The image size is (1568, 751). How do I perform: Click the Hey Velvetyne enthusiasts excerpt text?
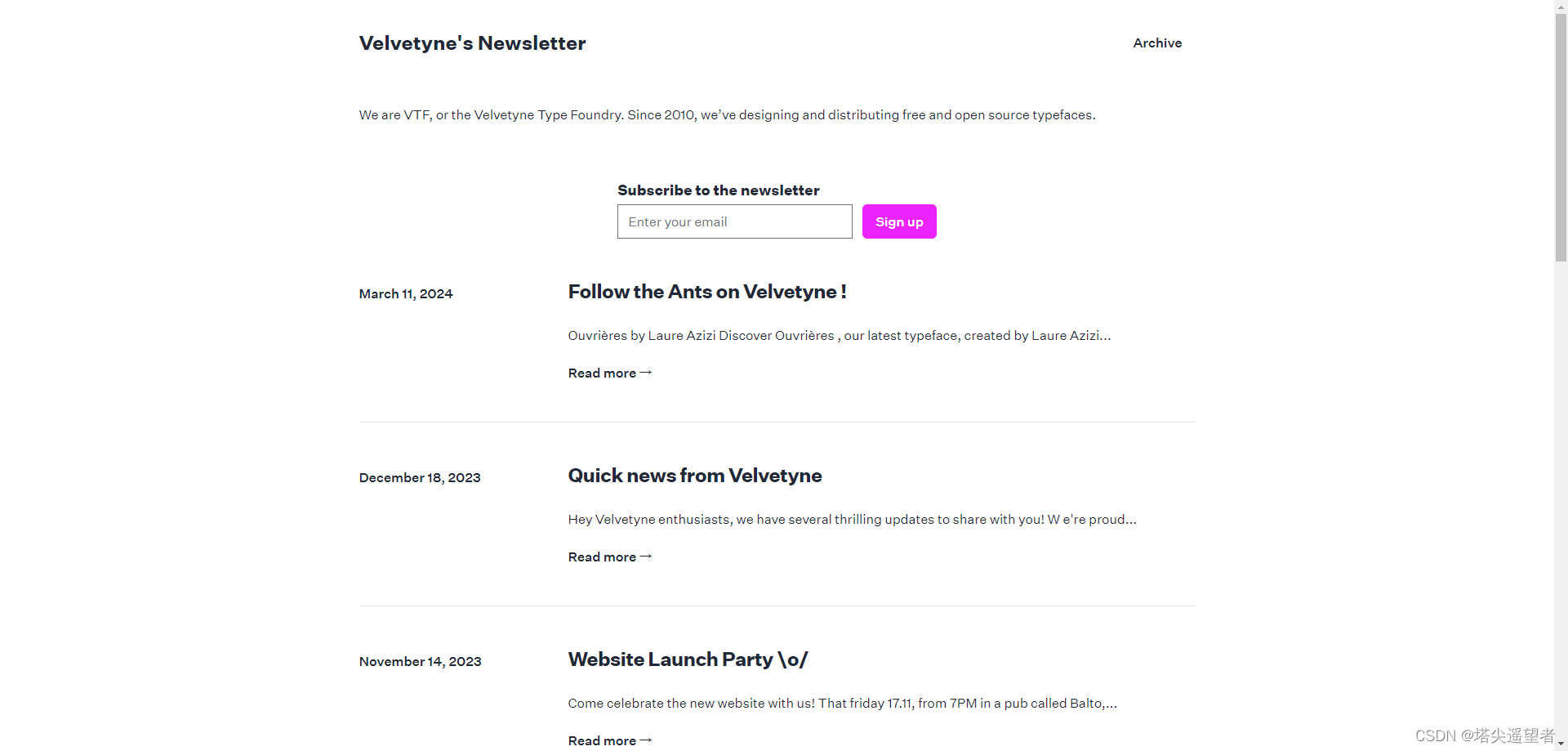click(x=852, y=519)
